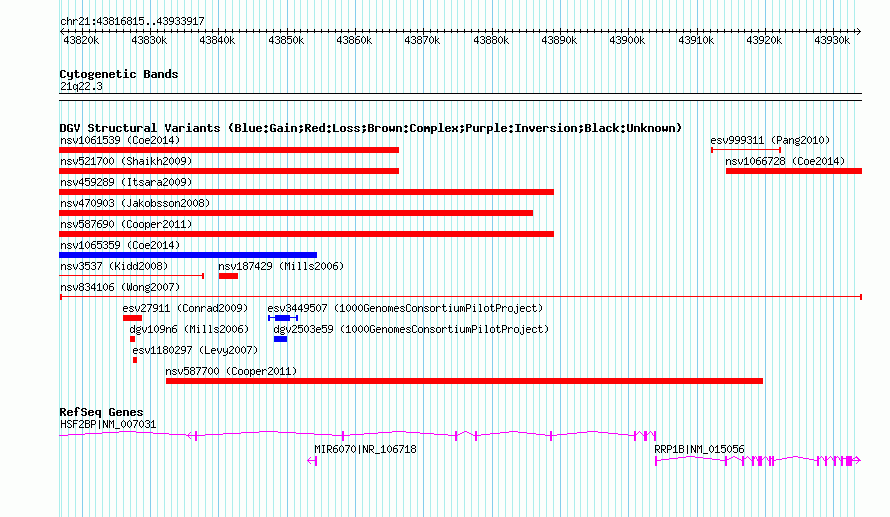The width and height of the screenshot is (890, 517).
Task: Open the nsv1066728 (Coe2014) label
Action: point(785,161)
